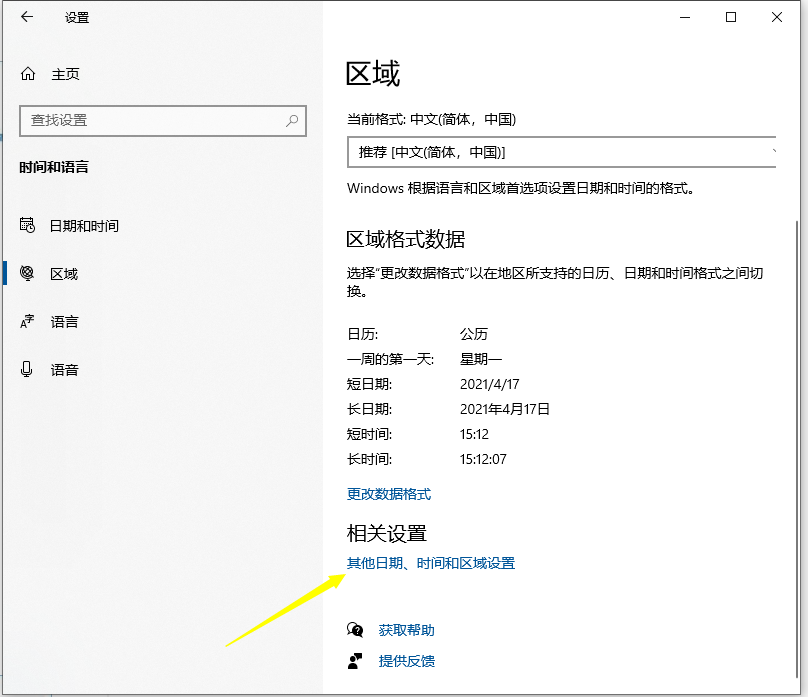Select 区域 menu item in left navigation

[64, 273]
